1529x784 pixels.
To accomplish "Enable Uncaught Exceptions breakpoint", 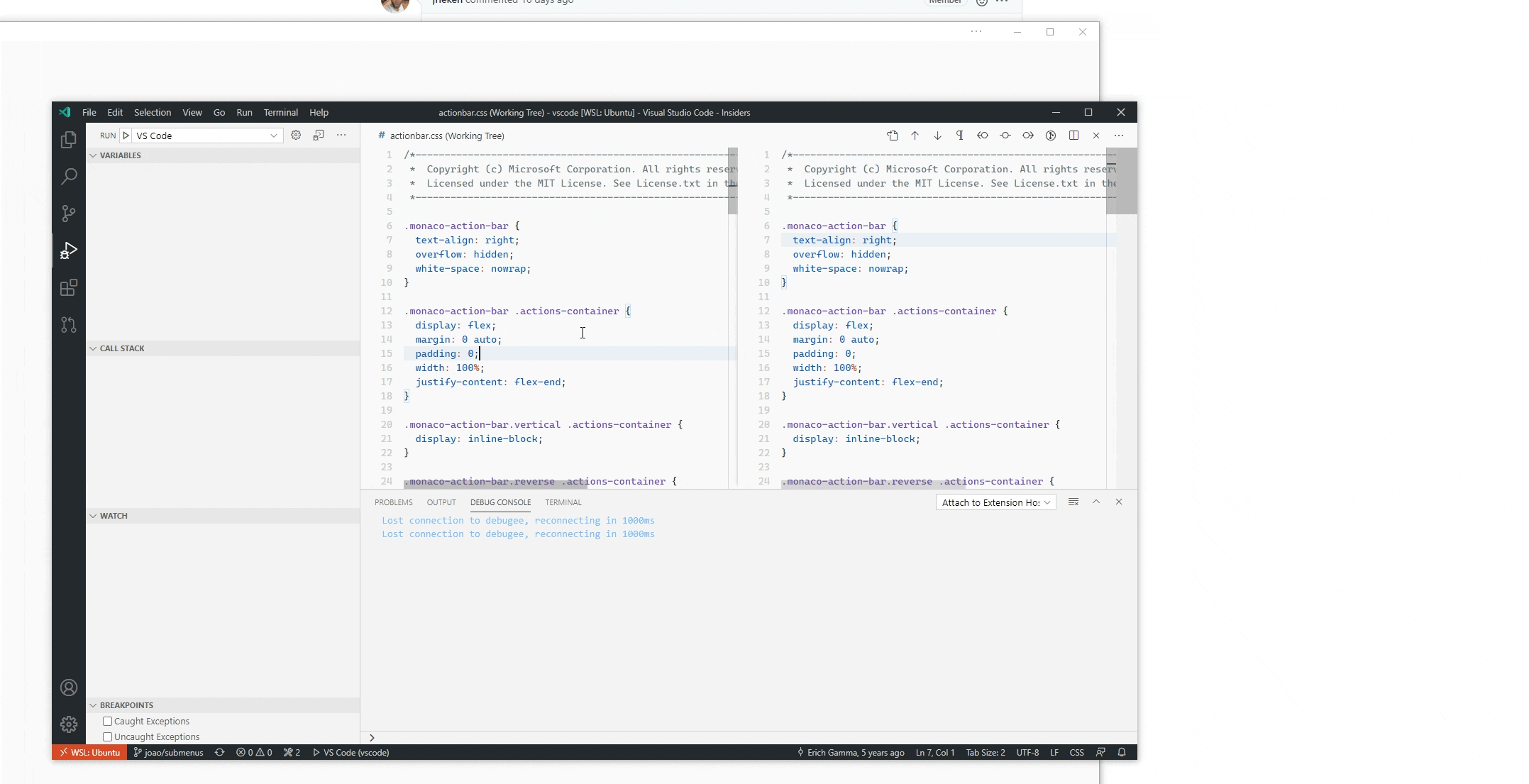I will (108, 736).
